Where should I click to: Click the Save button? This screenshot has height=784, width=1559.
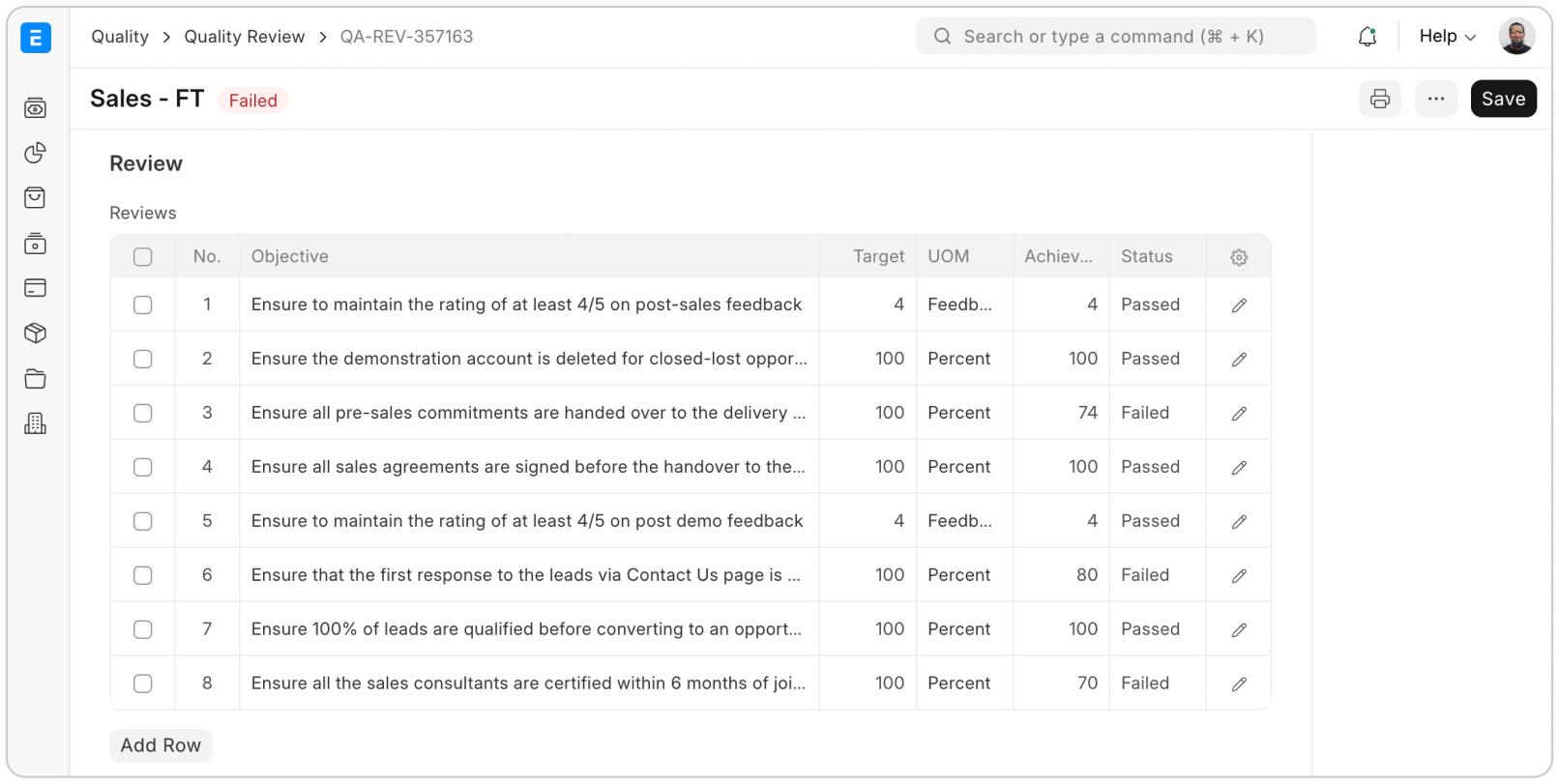[x=1503, y=99]
